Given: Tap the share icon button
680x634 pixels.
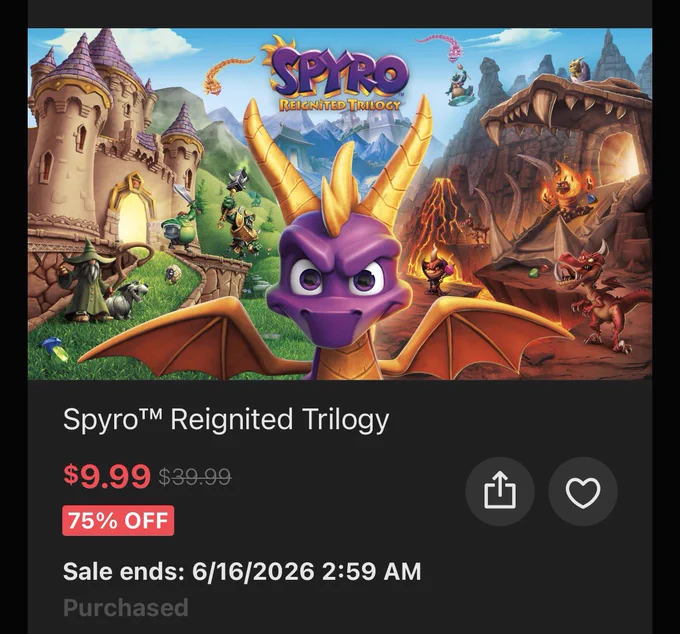Looking at the screenshot, I should pyautogui.click(x=500, y=491).
